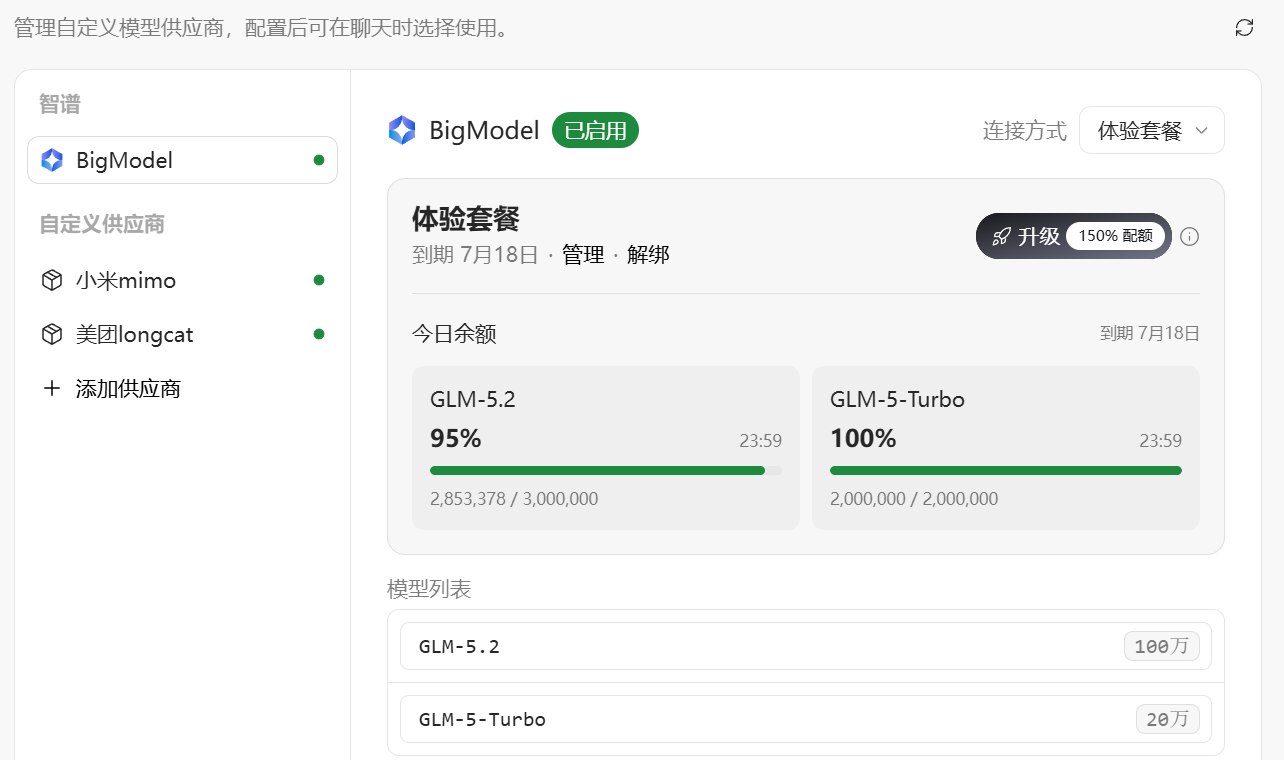
Task: Click the refresh icon at top right
Action: 1244,27
